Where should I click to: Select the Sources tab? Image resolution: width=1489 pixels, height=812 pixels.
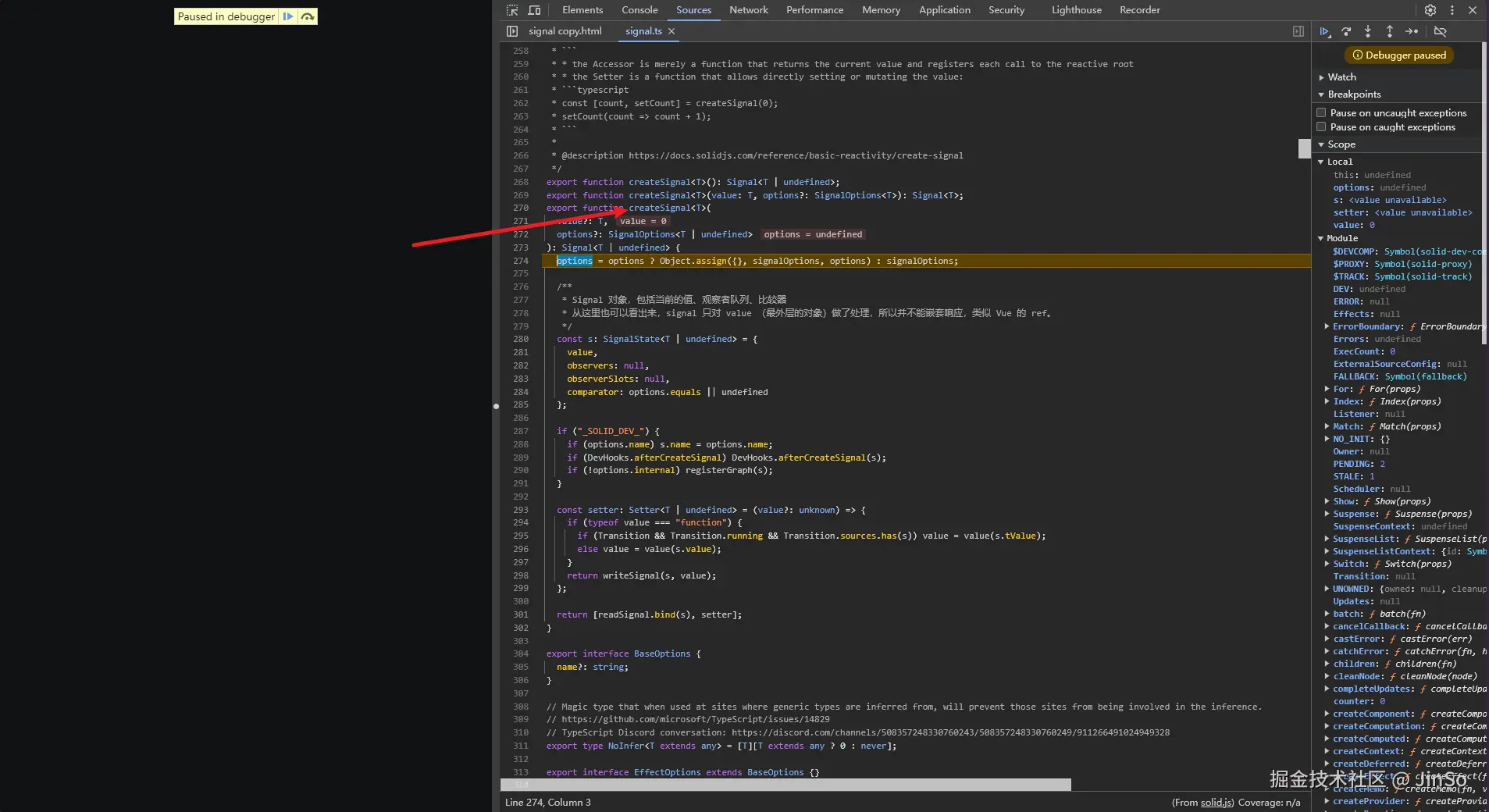(693, 10)
